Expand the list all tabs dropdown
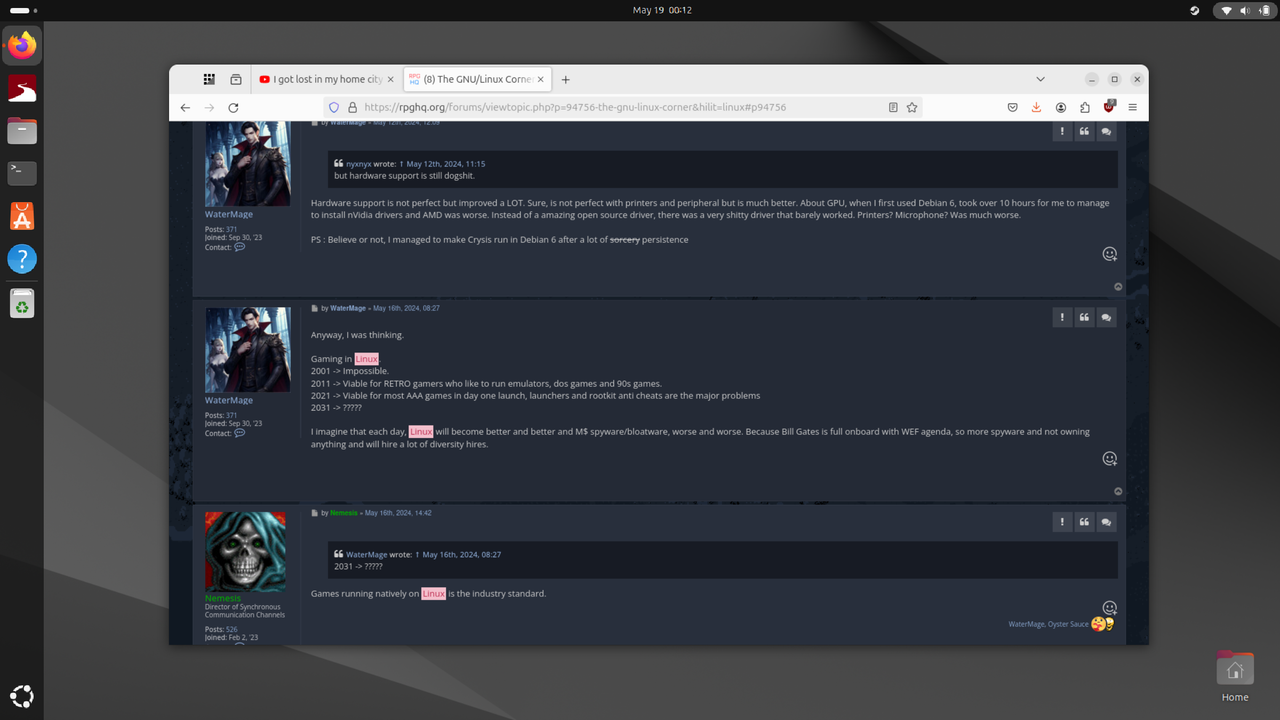 pyautogui.click(x=1040, y=79)
